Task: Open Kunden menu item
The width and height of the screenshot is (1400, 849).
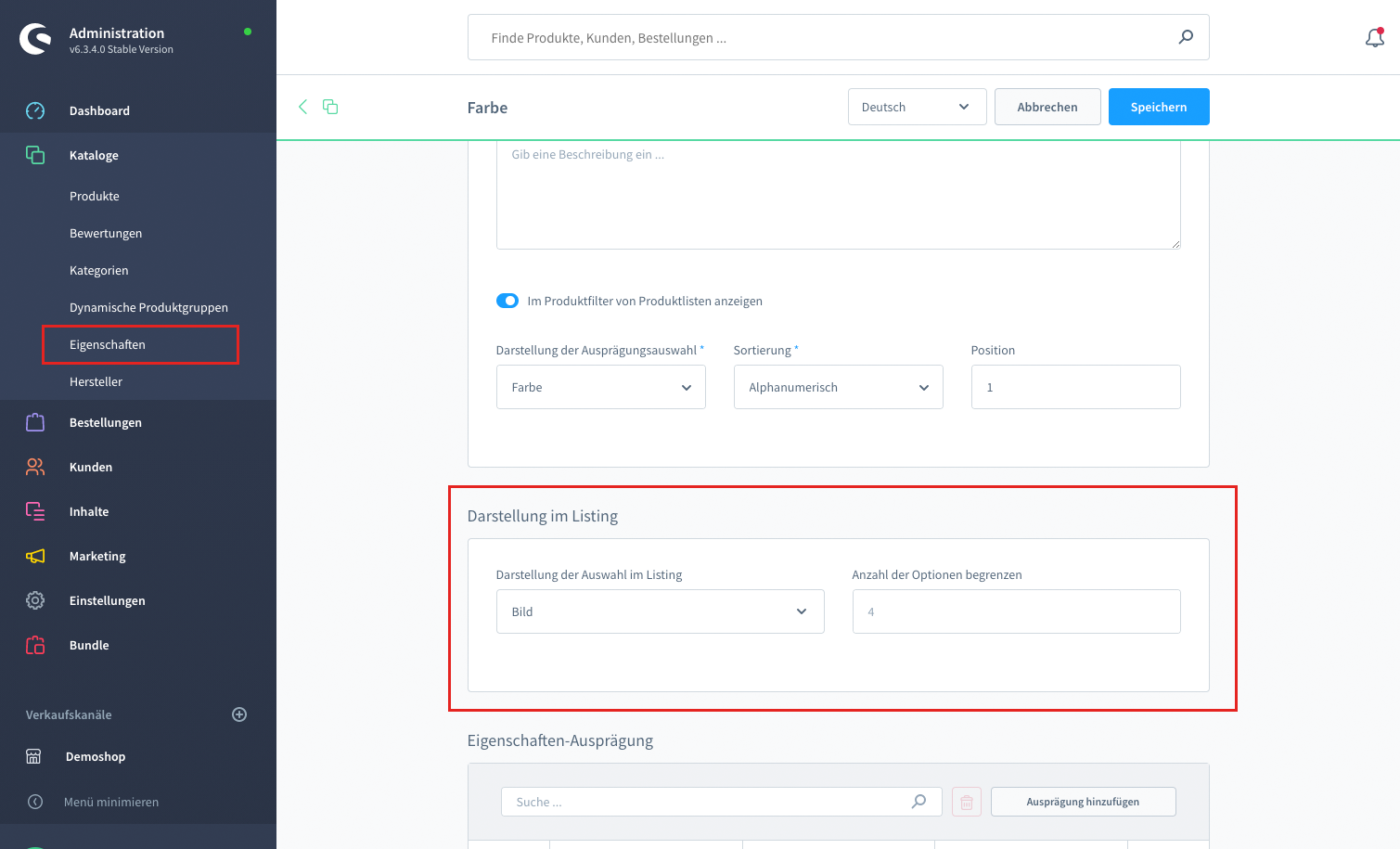Action: [x=91, y=467]
